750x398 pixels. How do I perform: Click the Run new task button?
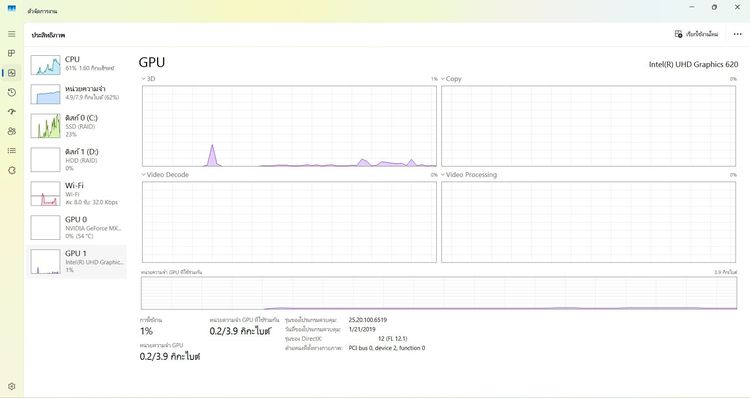click(x=696, y=34)
